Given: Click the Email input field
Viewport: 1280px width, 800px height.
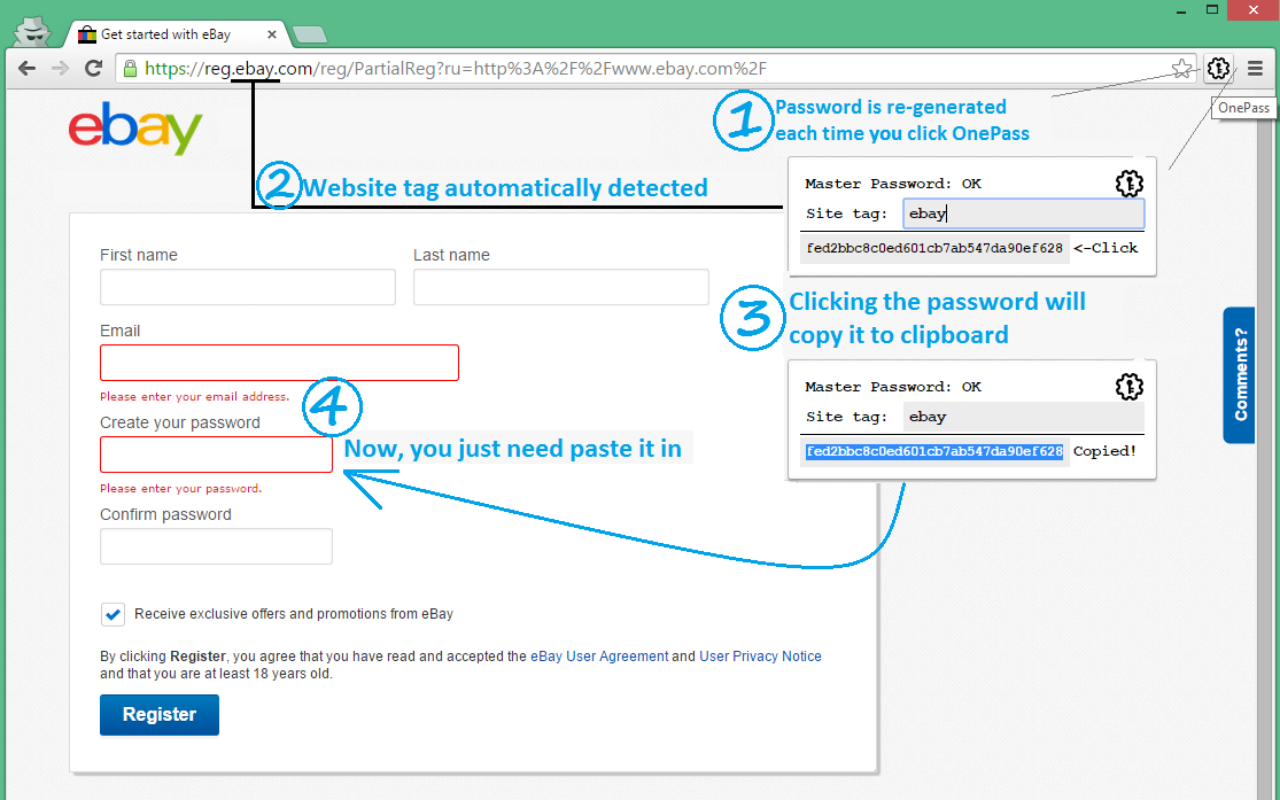Looking at the screenshot, I should pos(279,362).
